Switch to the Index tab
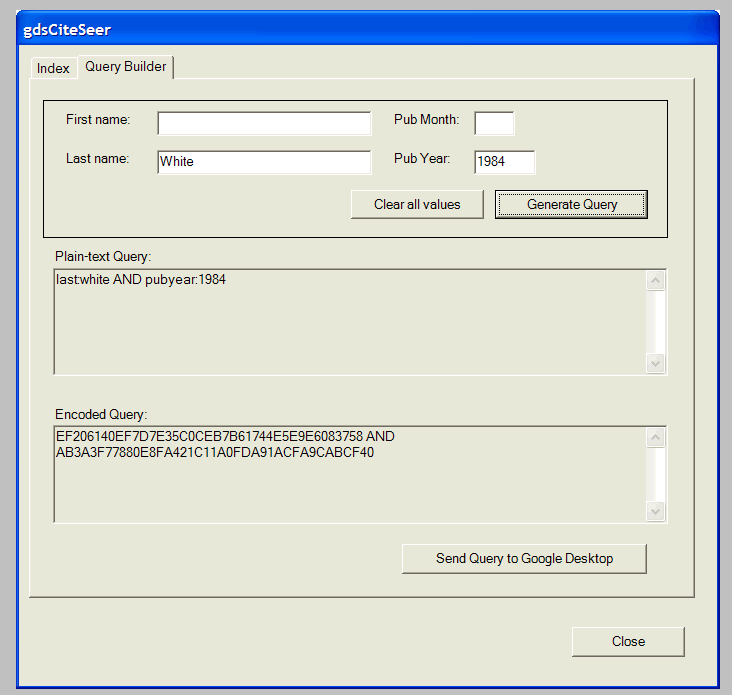The image size is (732, 695). pos(53,68)
